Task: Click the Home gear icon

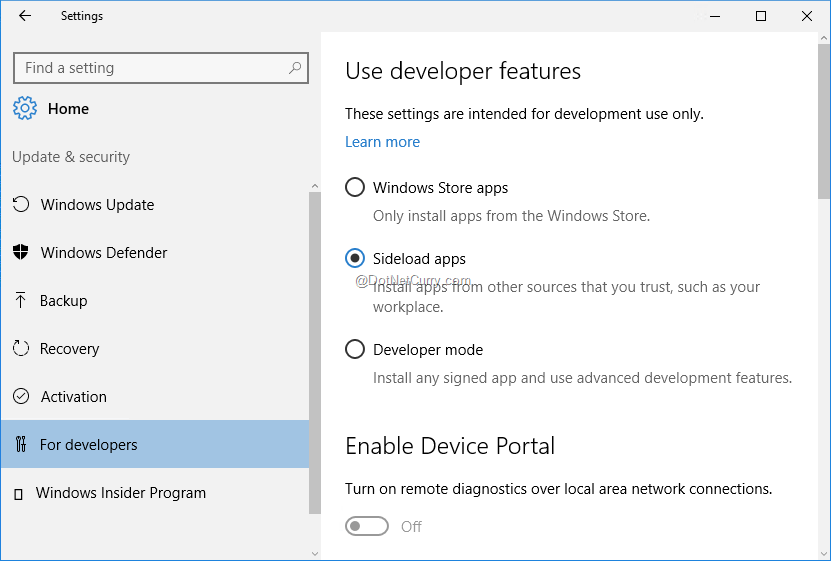Action: click(x=25, y=108)
